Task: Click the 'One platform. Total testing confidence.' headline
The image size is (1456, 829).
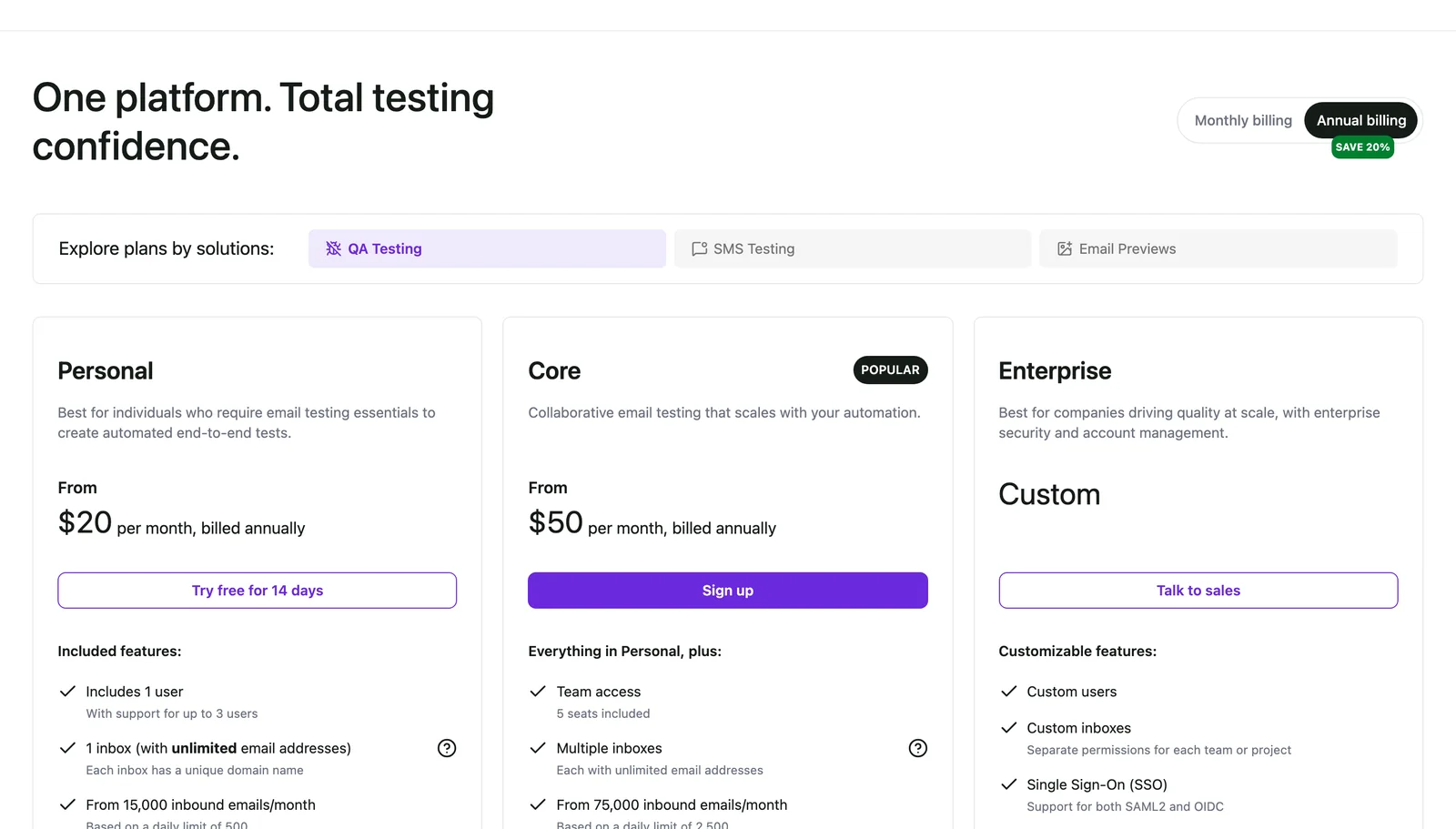Action: point(263,122)
